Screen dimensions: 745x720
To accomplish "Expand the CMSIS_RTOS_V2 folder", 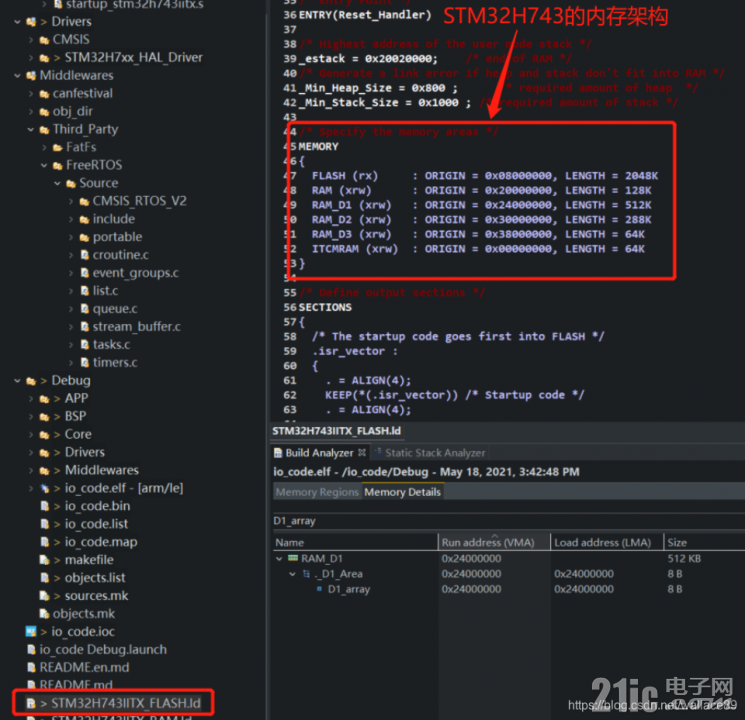I will (x=71, y=202).
